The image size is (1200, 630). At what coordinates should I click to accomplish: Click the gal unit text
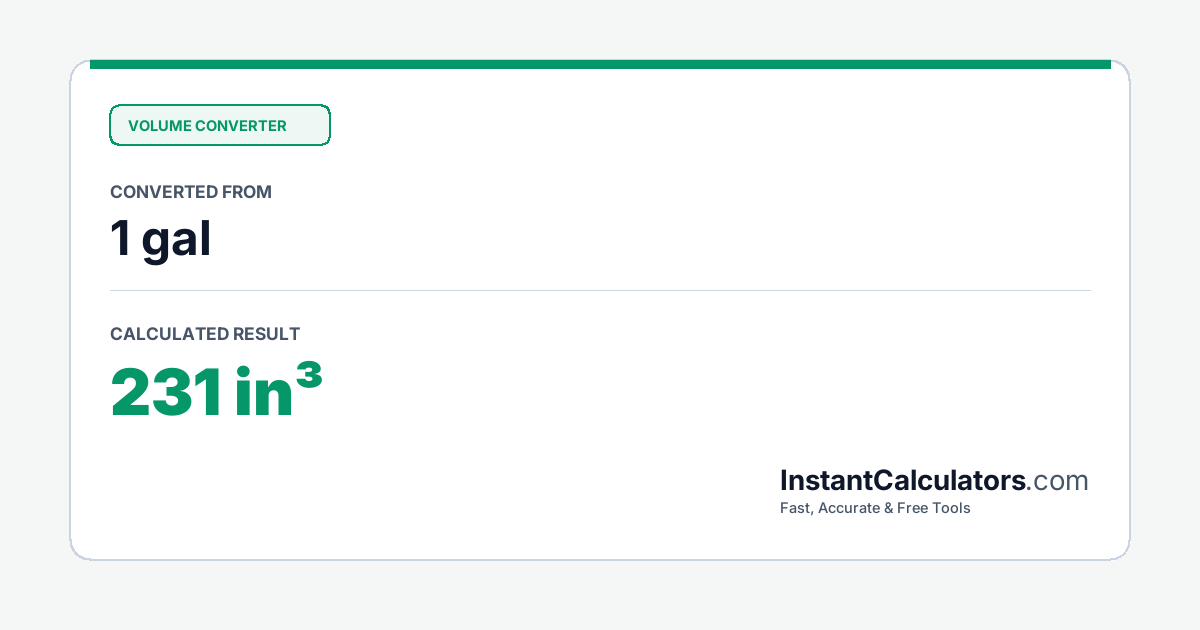[x=176, y=242]
